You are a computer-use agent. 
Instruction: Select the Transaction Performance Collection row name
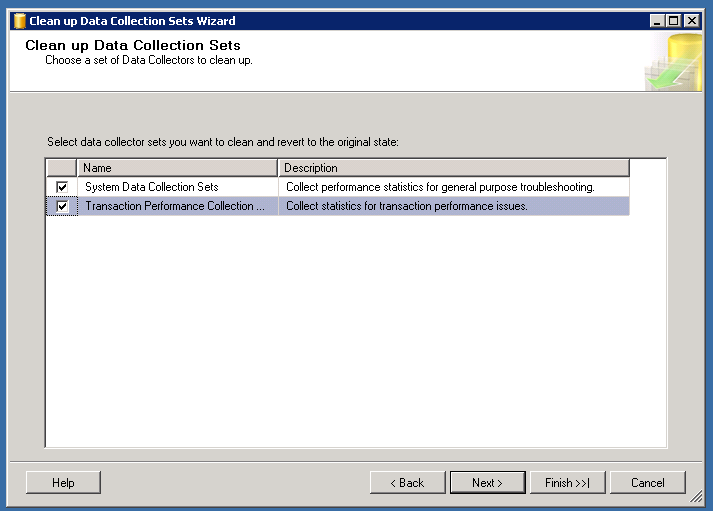[x=174, y=207]
